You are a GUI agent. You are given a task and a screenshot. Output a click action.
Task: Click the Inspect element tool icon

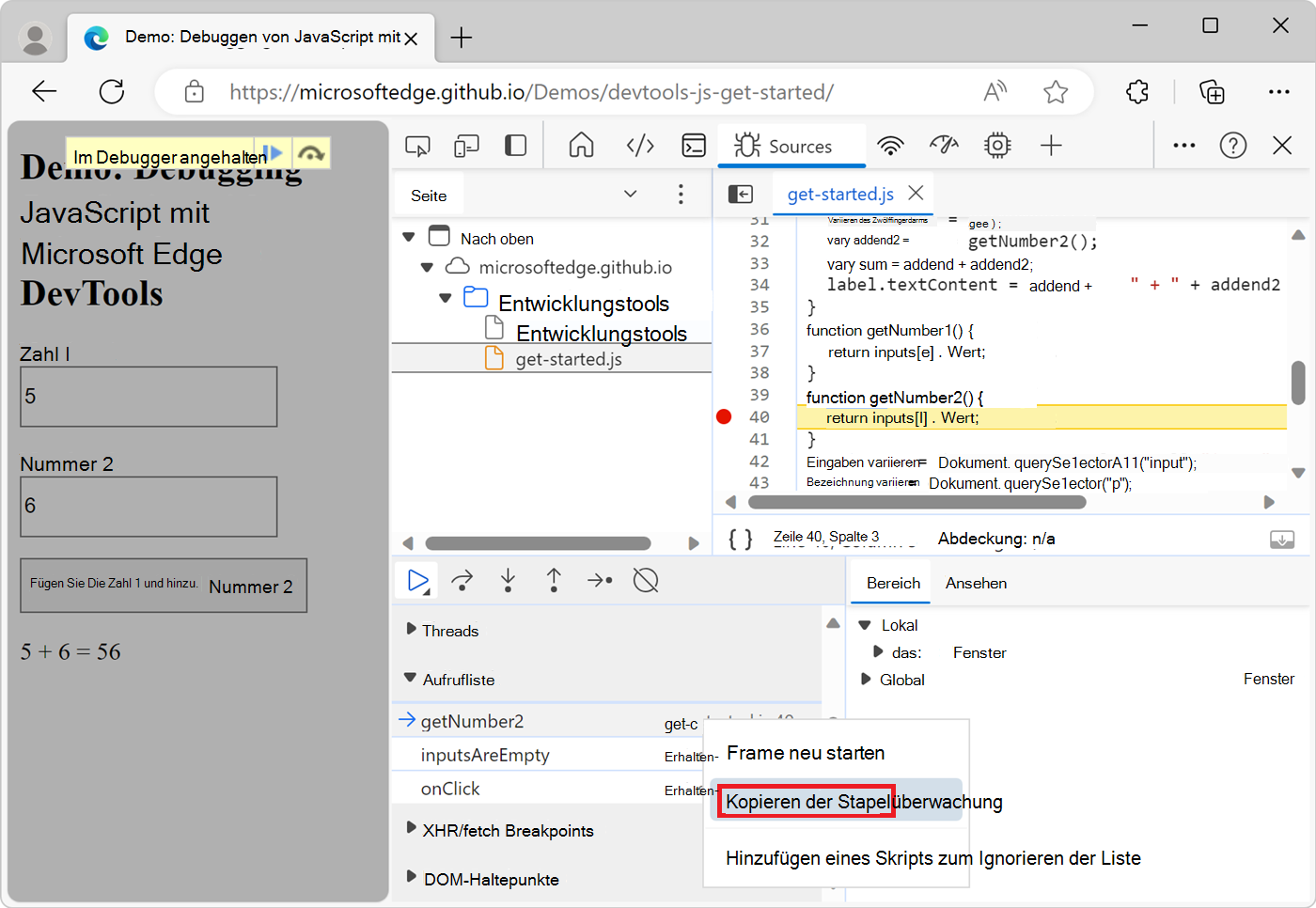pyautogui.click(x=417, y=146)
